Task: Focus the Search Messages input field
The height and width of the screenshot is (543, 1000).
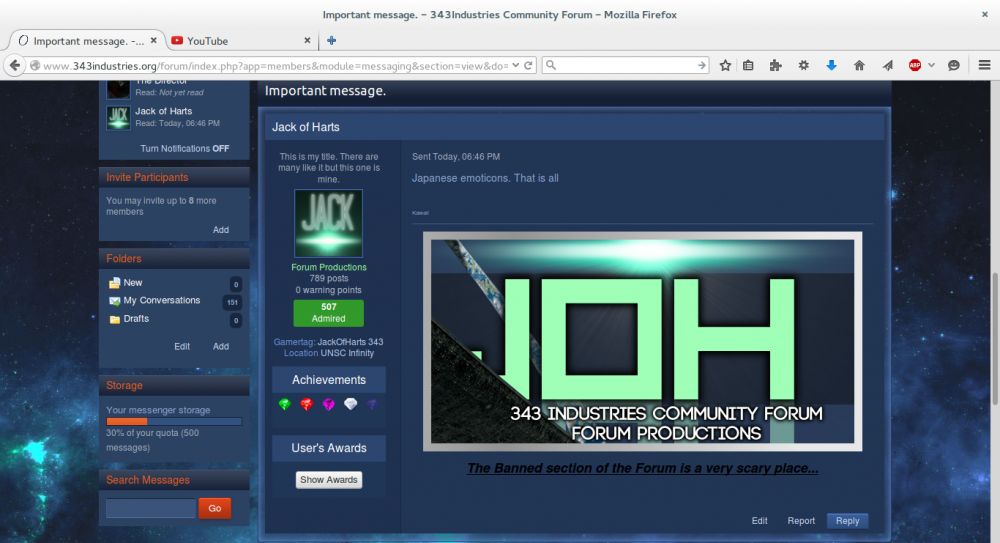Action: click(x=151, y=508)
